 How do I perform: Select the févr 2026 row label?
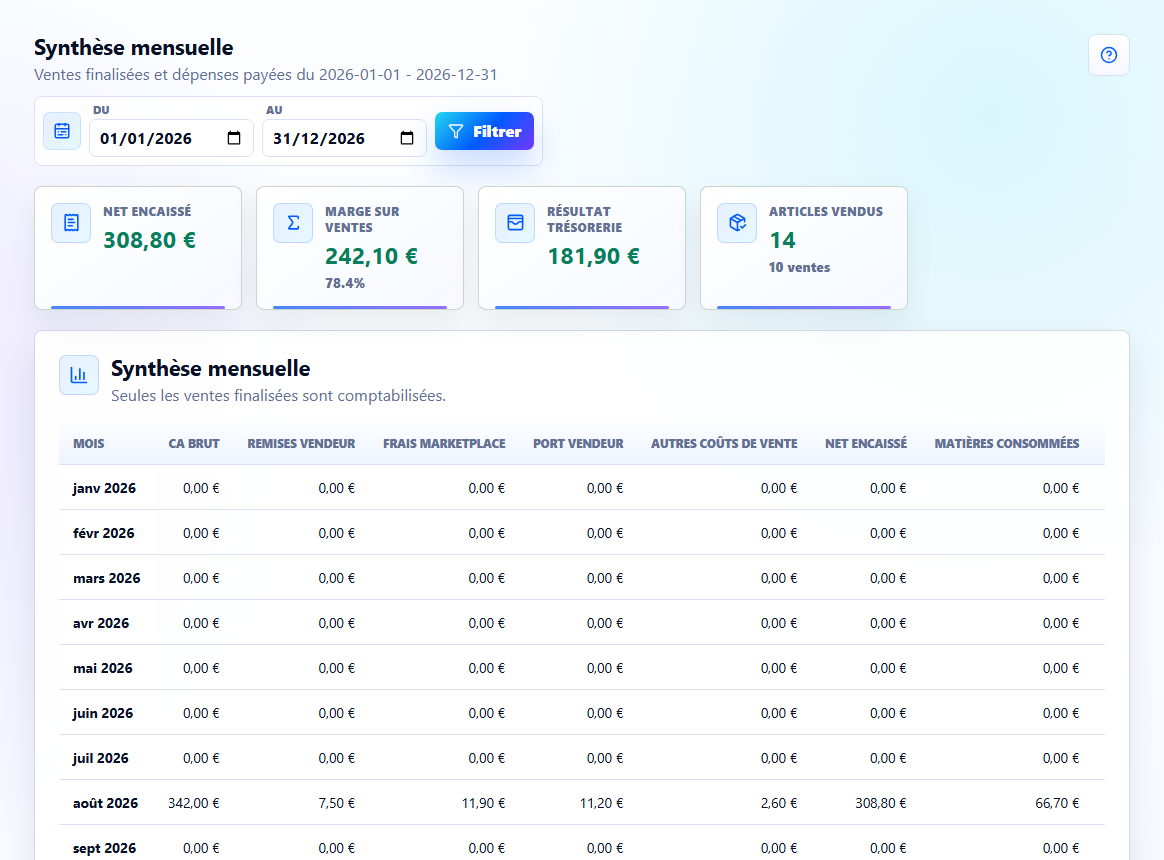point(103,533)
